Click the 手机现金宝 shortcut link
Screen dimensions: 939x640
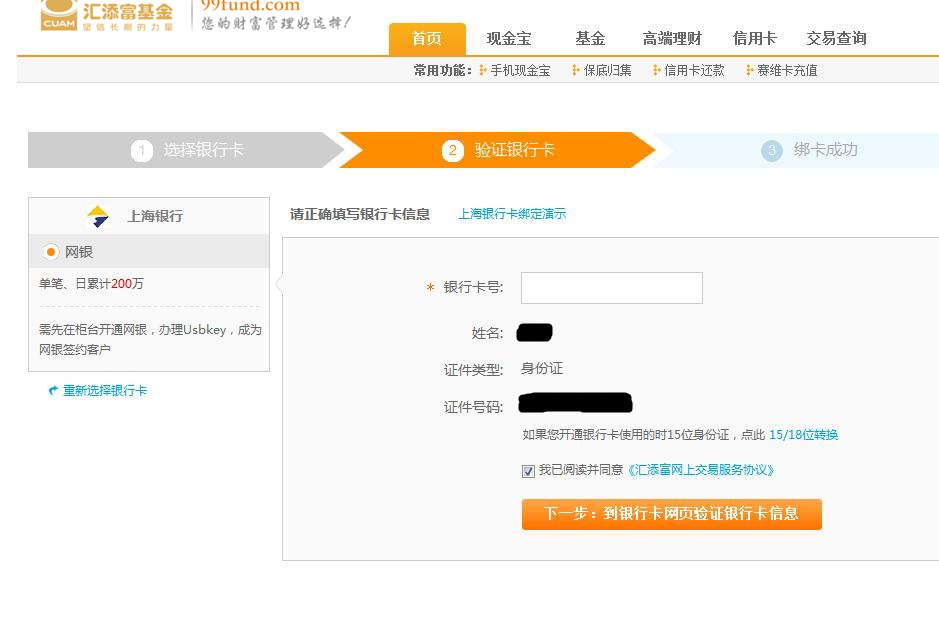(x=520, y=71)
